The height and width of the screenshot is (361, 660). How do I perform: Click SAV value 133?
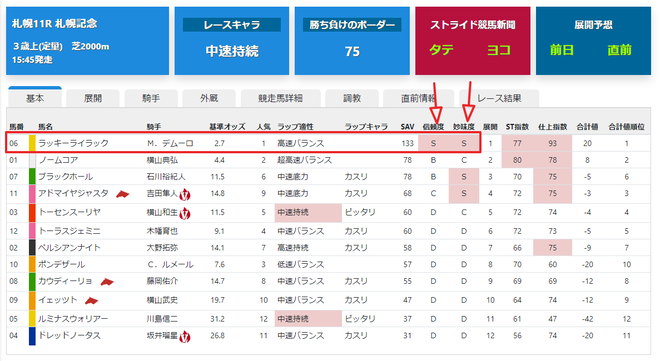[407, 143]
